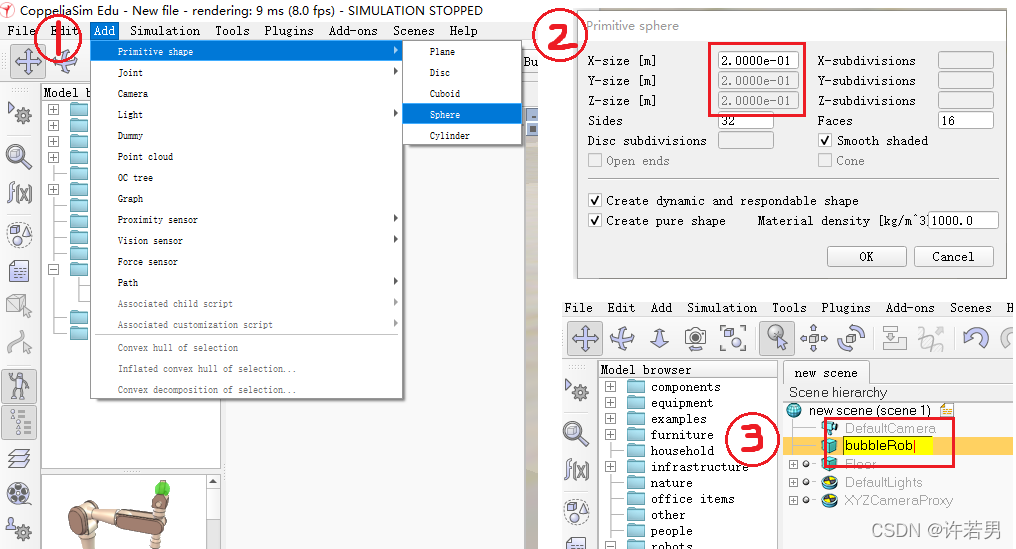Image resolution: width=1016 pixels, height=549 pixels.
Task: Expand DefaultLights node in scene hierarchy
Action: click(793, 482)
